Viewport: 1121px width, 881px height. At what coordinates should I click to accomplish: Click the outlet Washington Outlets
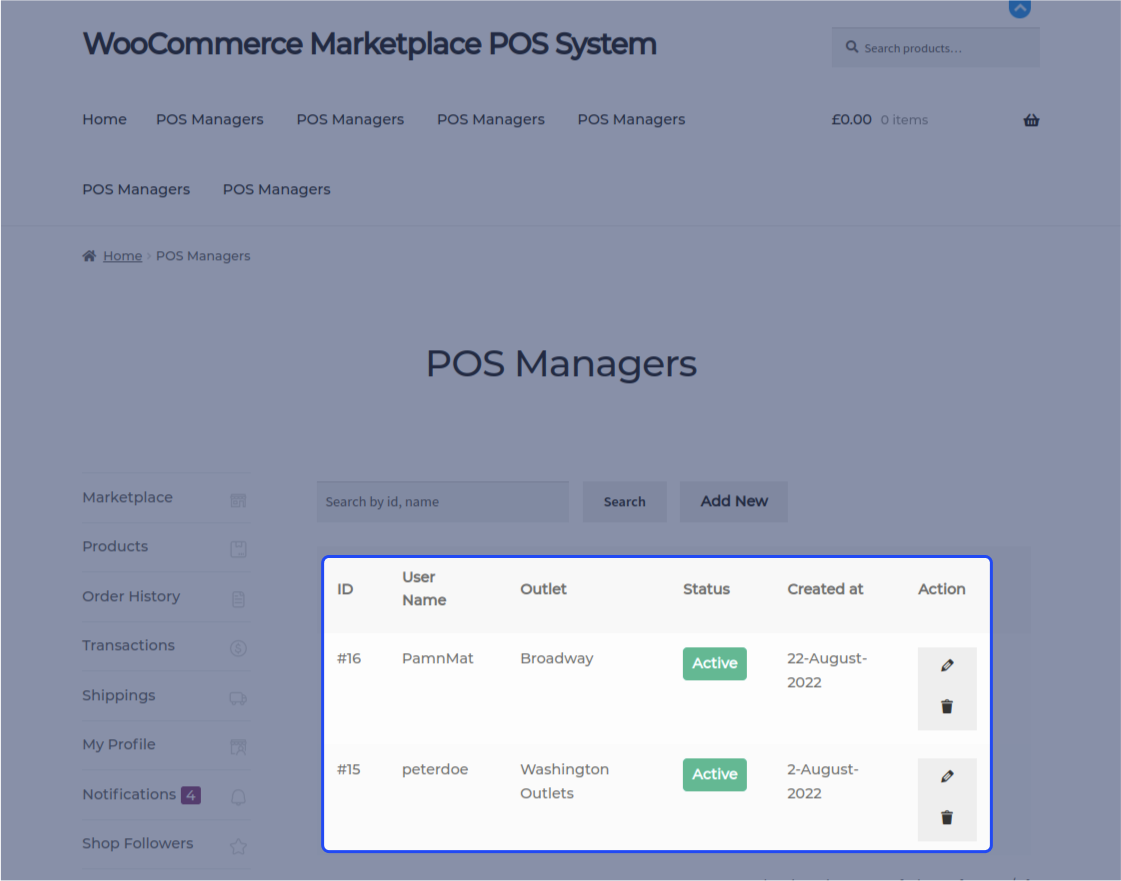click(x=565, y=781)
